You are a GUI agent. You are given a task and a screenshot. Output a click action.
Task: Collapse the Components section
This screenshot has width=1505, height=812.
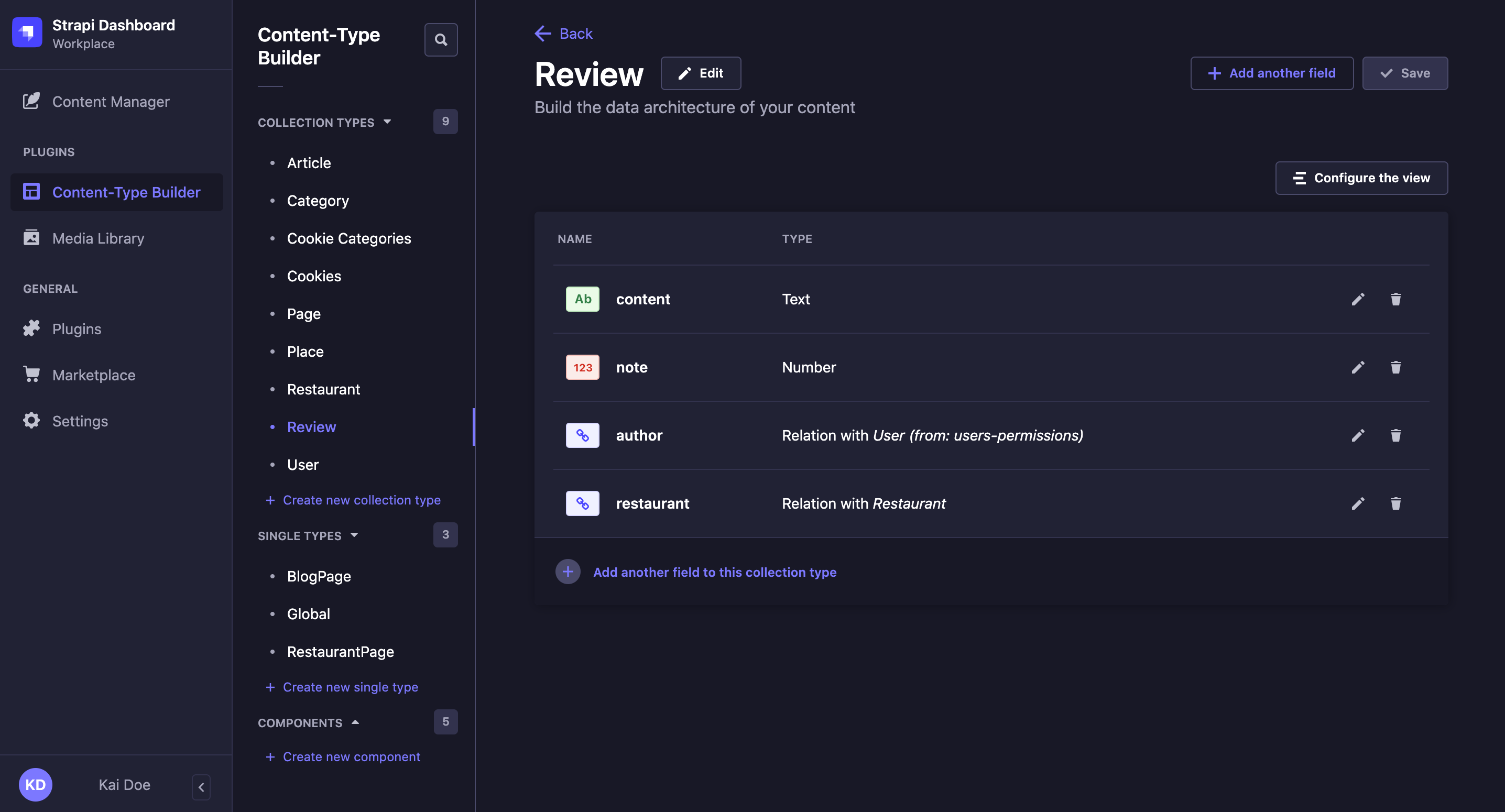(x=355, y=722)
